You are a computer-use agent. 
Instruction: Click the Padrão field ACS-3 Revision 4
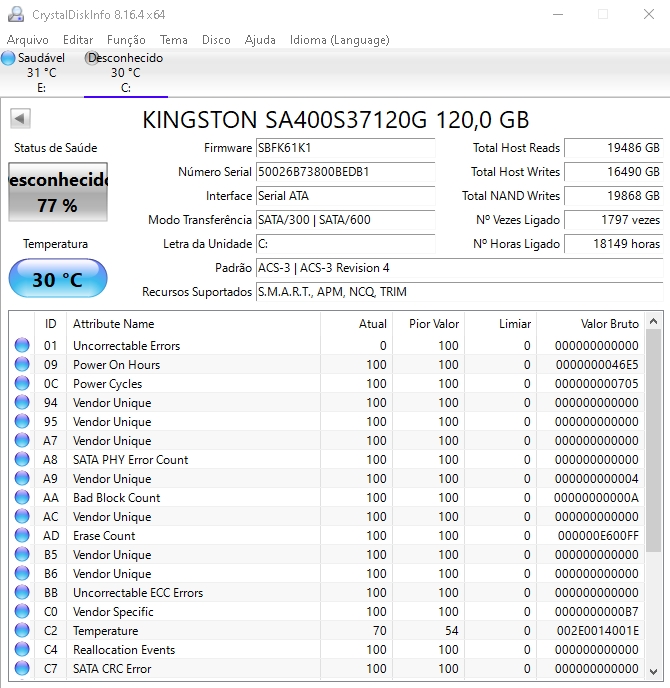pos(459,268)
